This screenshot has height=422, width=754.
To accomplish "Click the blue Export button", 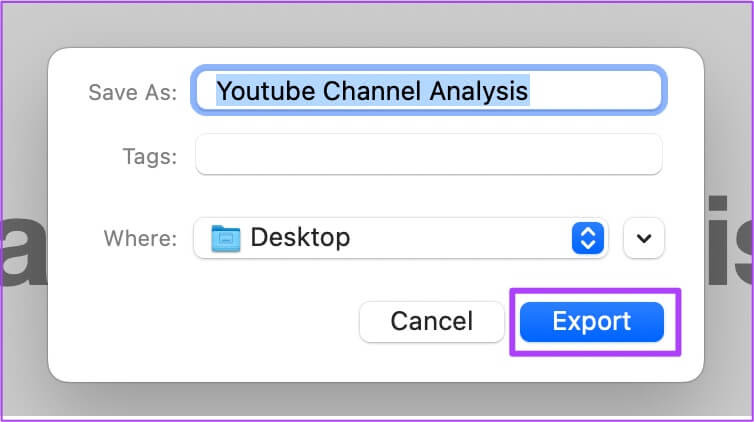I will [x=591, y=322].
